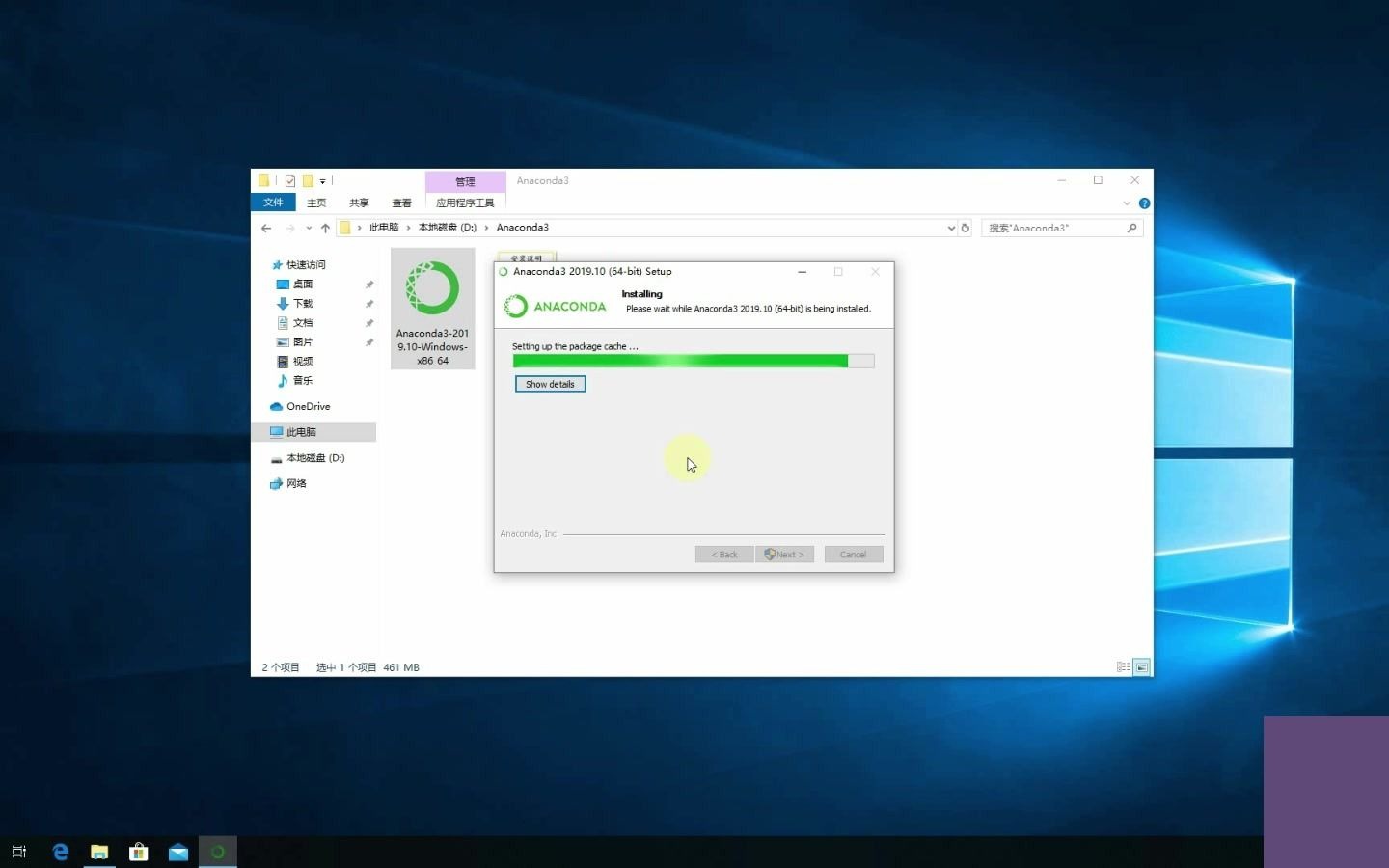Go back in Explorer navigation
The image size is (1389, 868).
point(266,228)
